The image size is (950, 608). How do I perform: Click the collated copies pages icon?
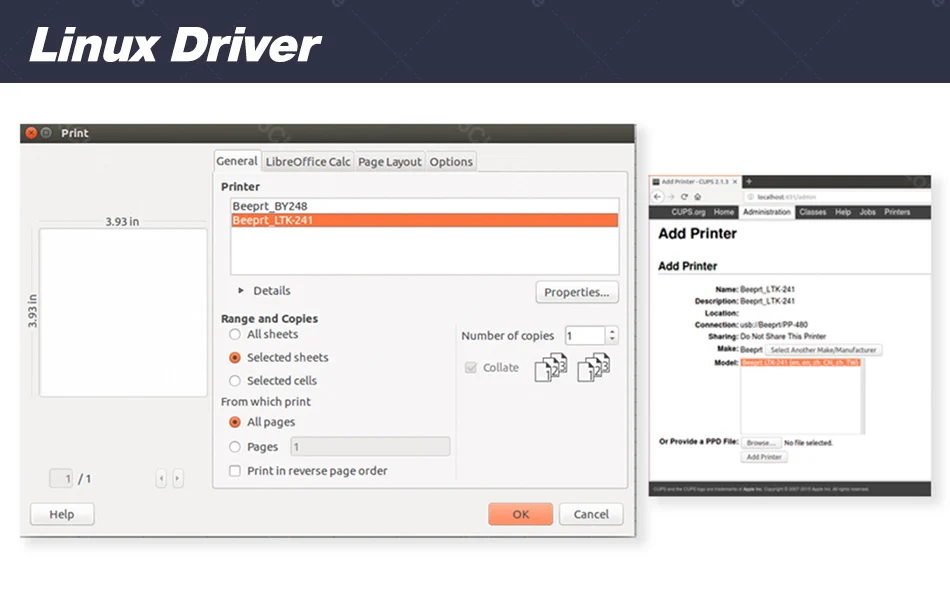tap(551, 367)
